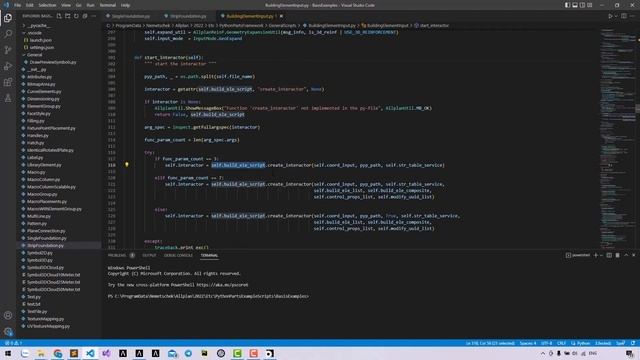
Task: Open the customize layout button
Action: coord(590,5)
